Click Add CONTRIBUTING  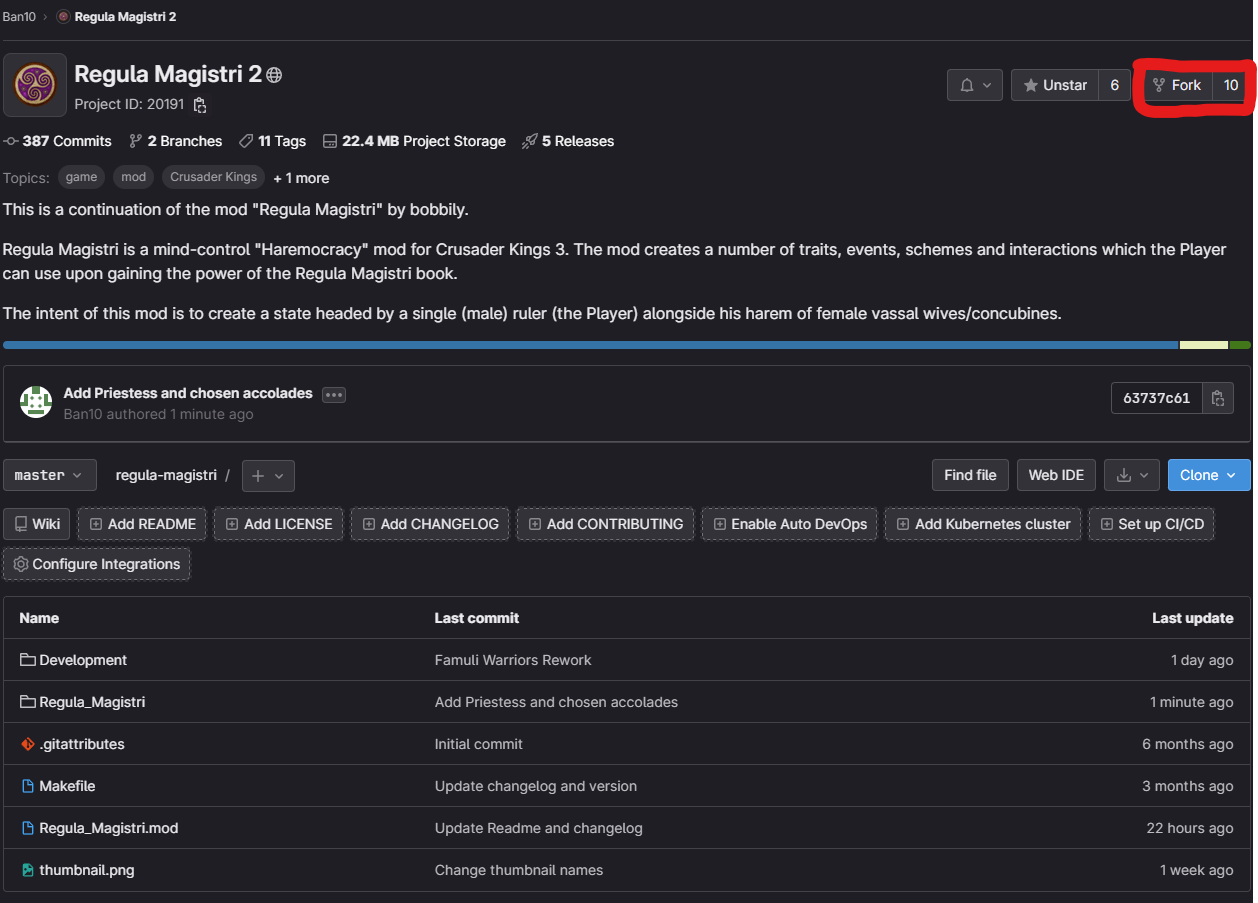605,524
